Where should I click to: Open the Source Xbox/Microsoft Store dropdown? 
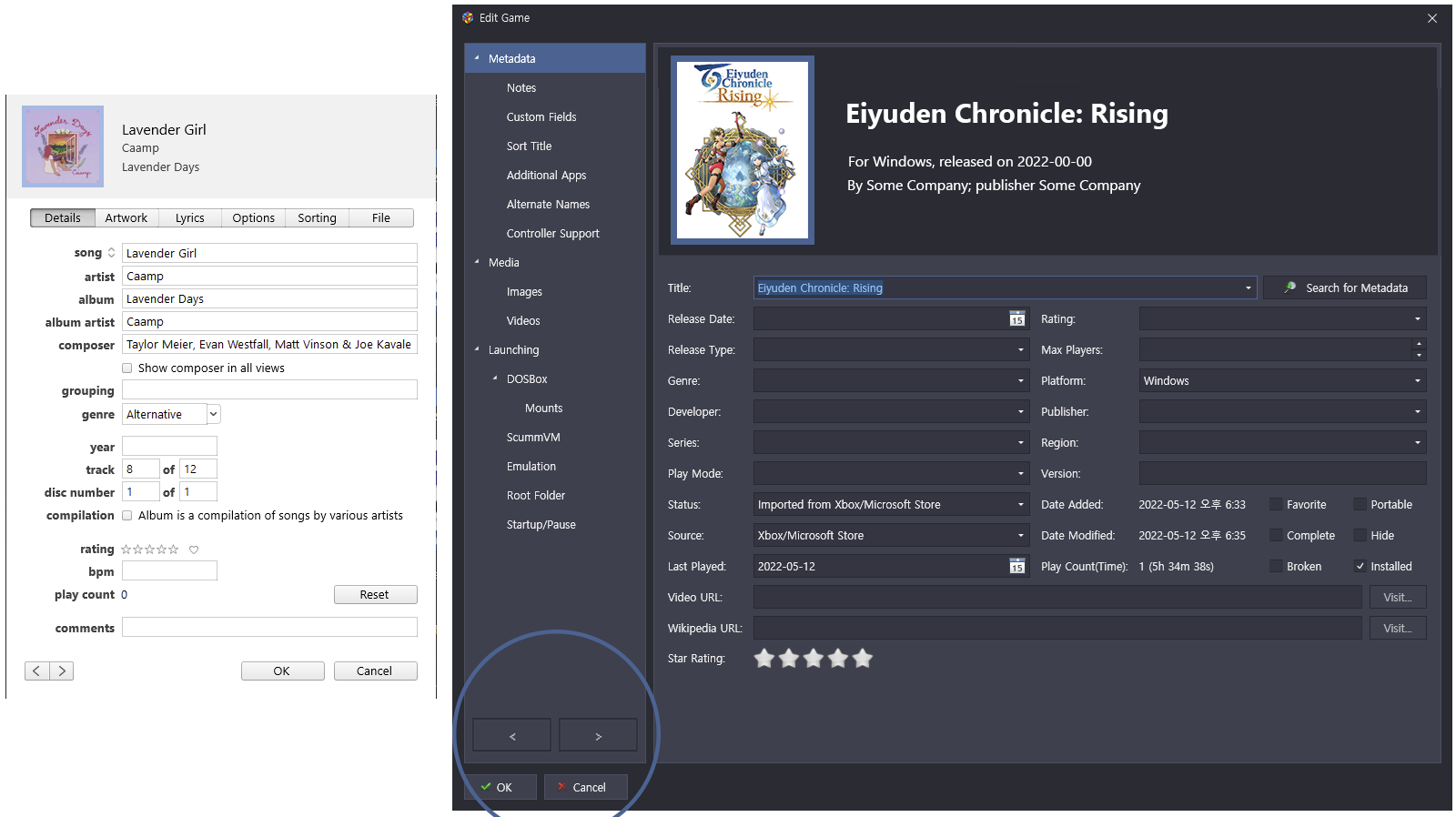click(1020, 536)
